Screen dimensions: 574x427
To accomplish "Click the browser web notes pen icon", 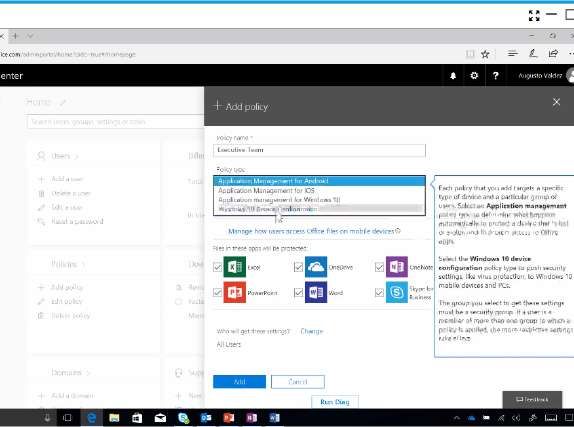I will click(533, 54).
